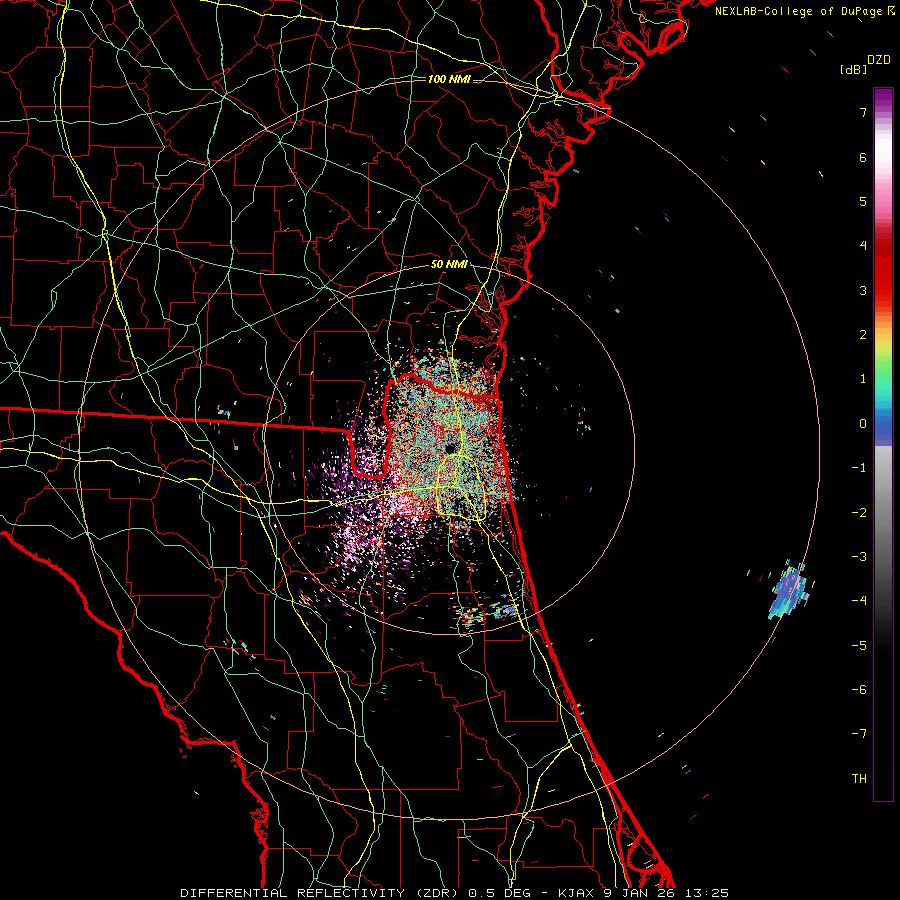Click the 100 NMI range ring label
Viewport: 900px width, 900px height.
click(449, 79)
